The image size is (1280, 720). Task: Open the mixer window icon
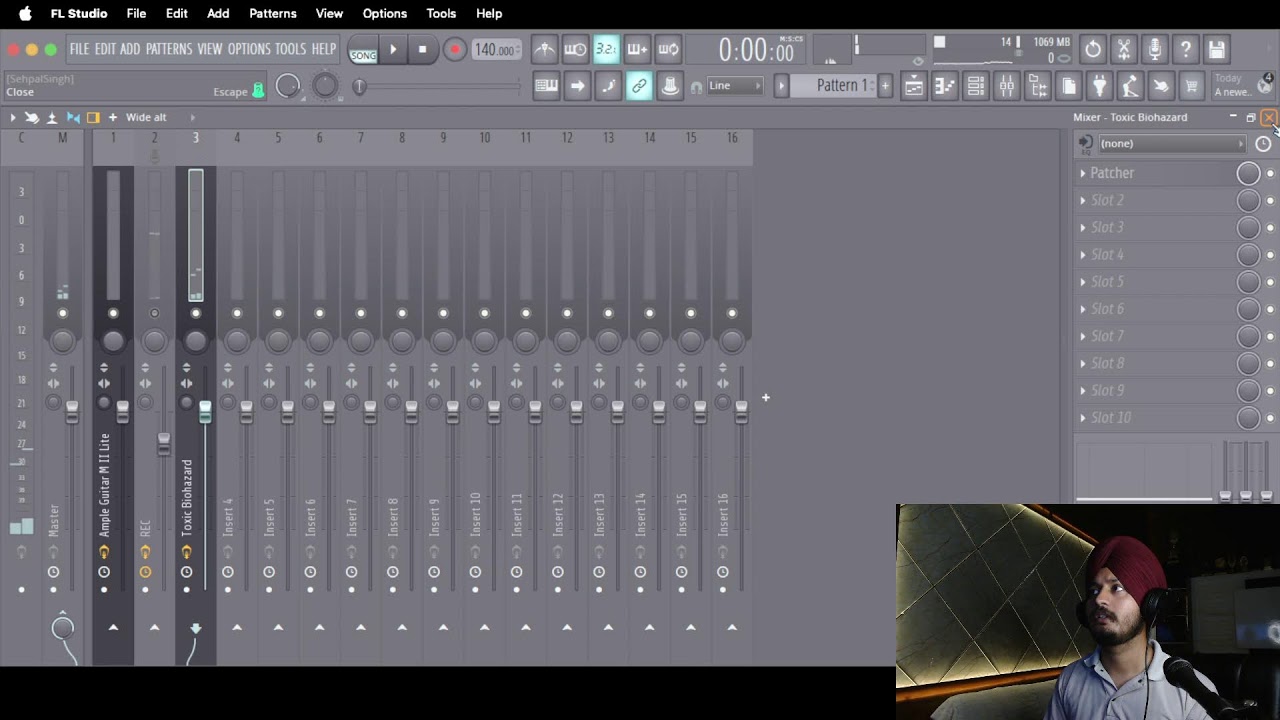click(x=1006, y=86)
